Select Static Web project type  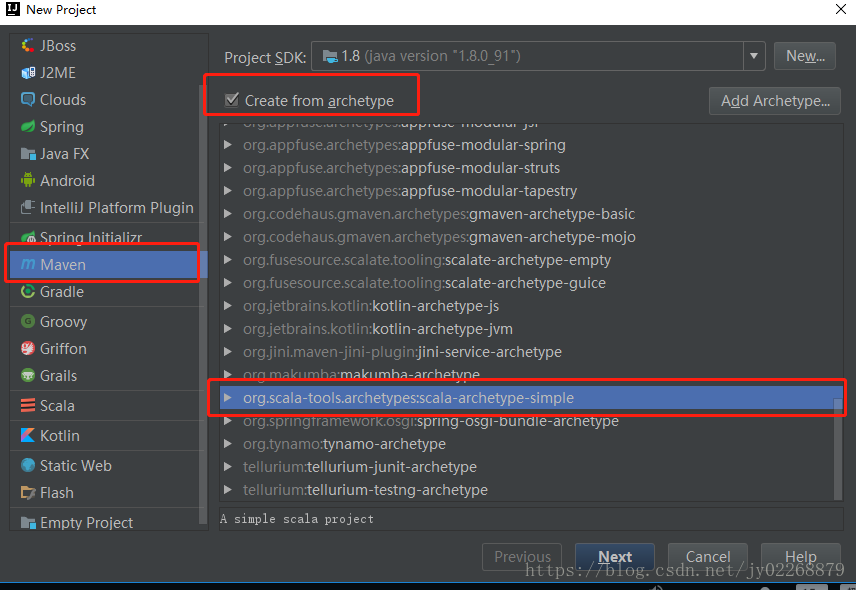pyautogui.click(x=106, y=466)
